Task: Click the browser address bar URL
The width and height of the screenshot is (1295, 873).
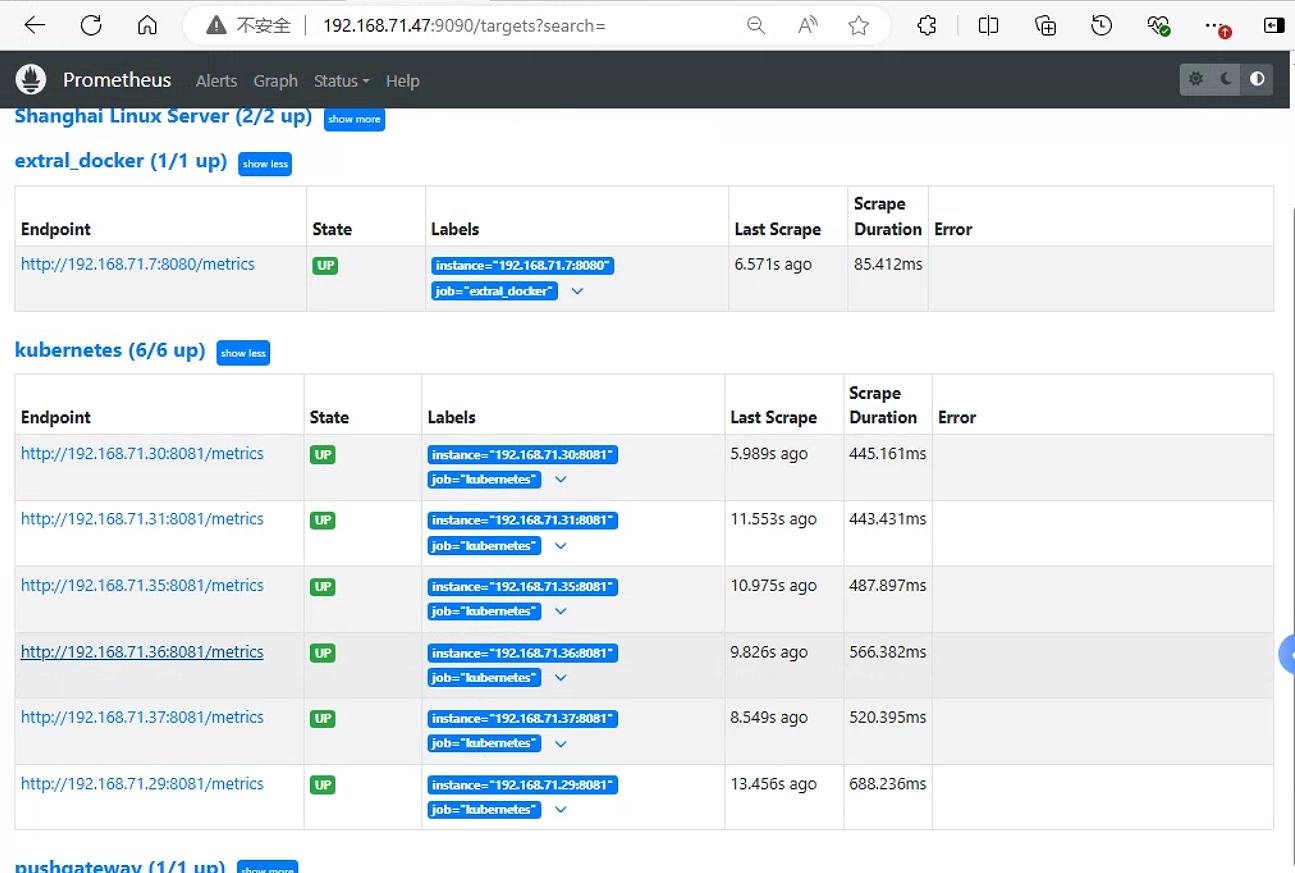Action: [x=464, y=26]
